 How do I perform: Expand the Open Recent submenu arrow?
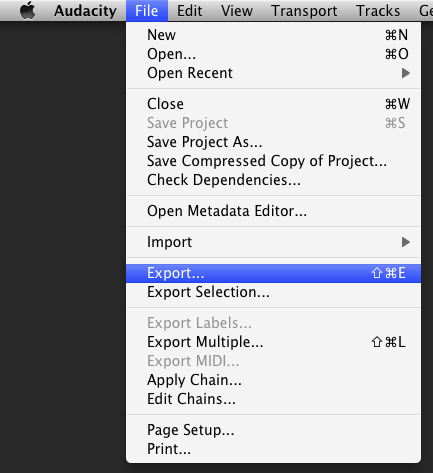[405, 73]
